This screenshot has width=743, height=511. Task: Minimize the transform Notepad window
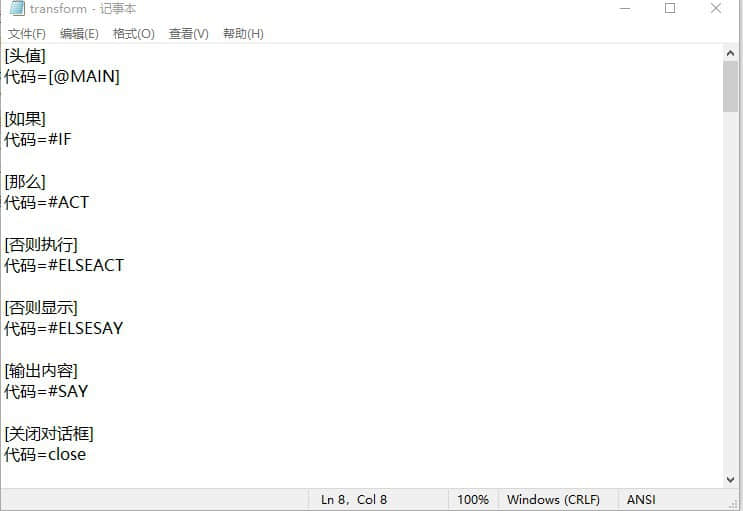click(623, 9)
